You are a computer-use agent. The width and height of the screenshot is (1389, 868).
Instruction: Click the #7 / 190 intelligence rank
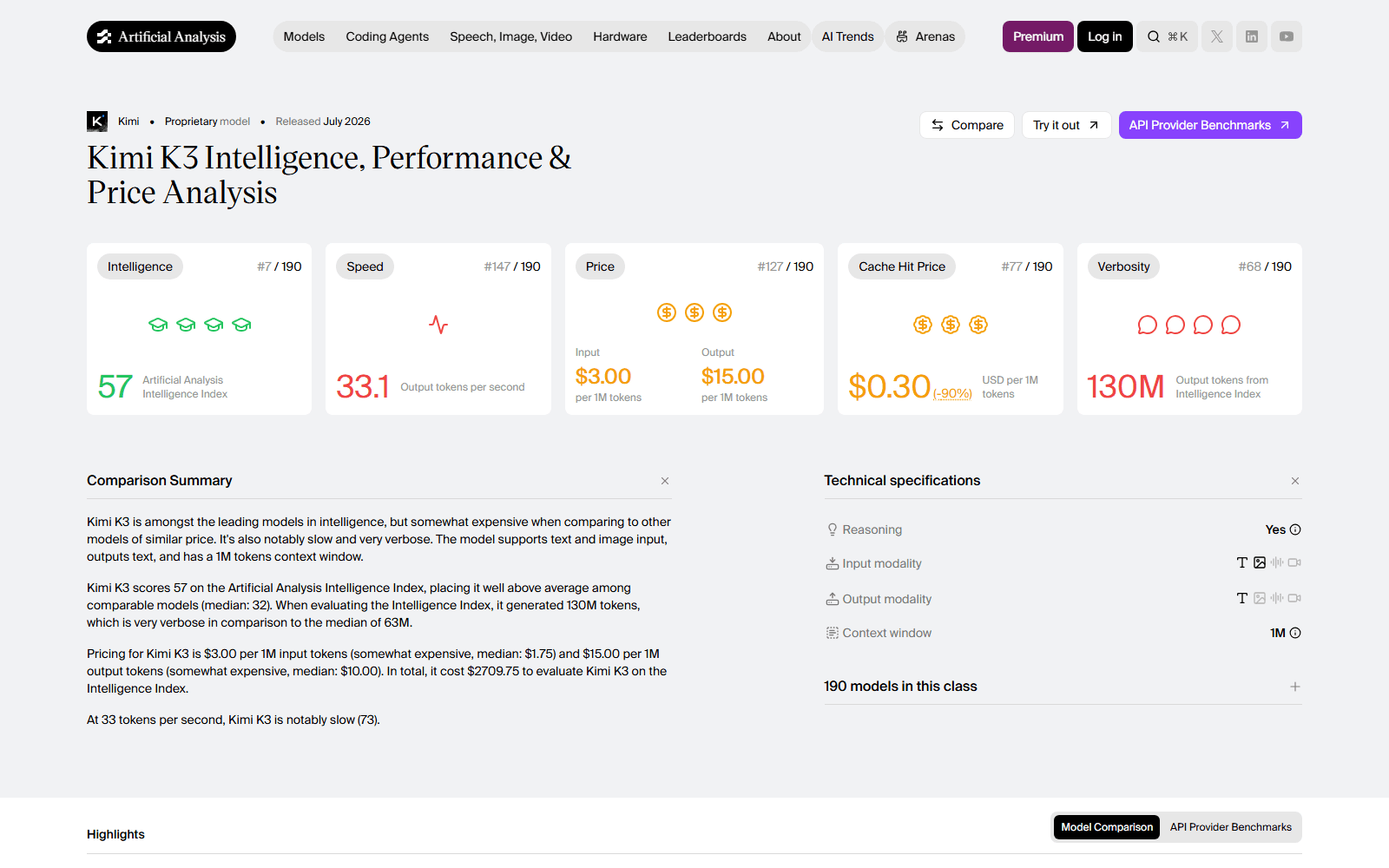(x=280, y=266)
